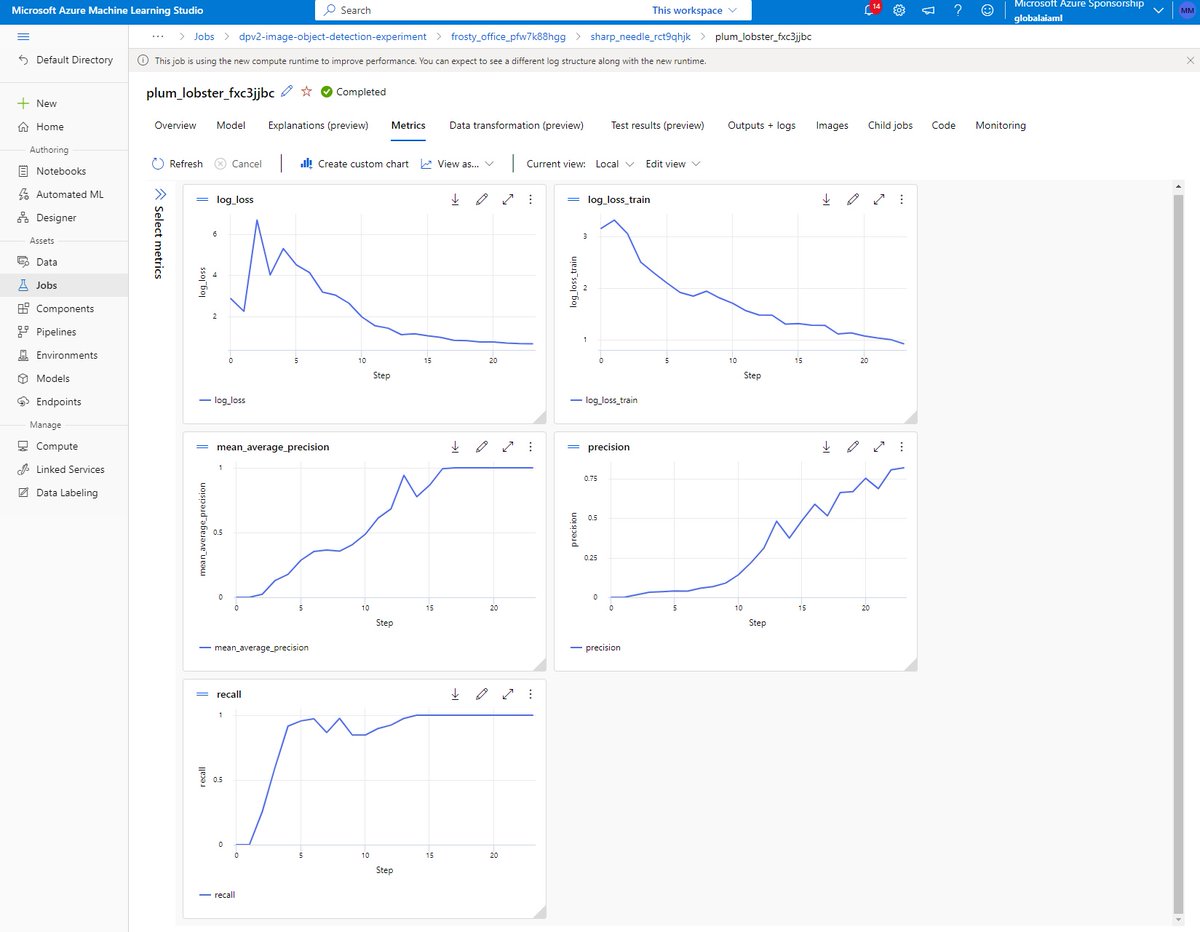This screenshot has width=1200, height=932.
Task: Toggle recall legend series visibility
Action: pyautogui.click(x=217, y=895)
